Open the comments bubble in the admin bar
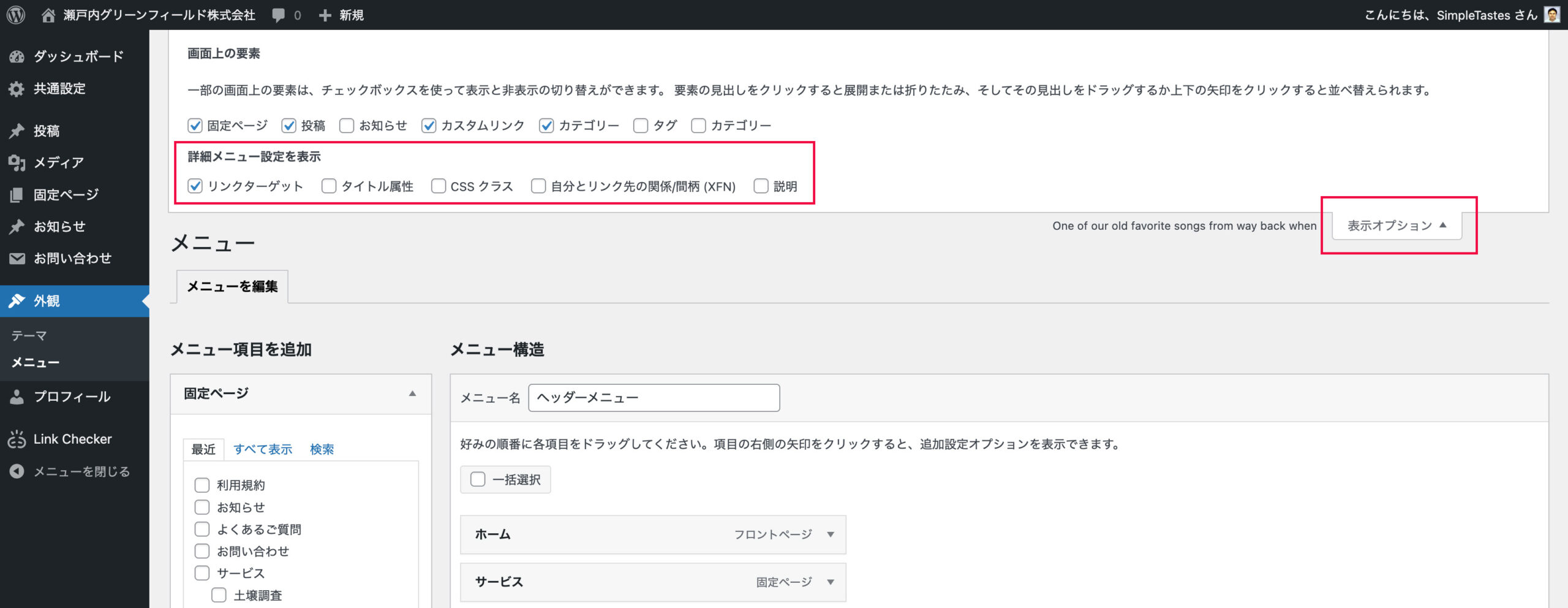This screenshot has height=608, width=1568. (280, 15)
